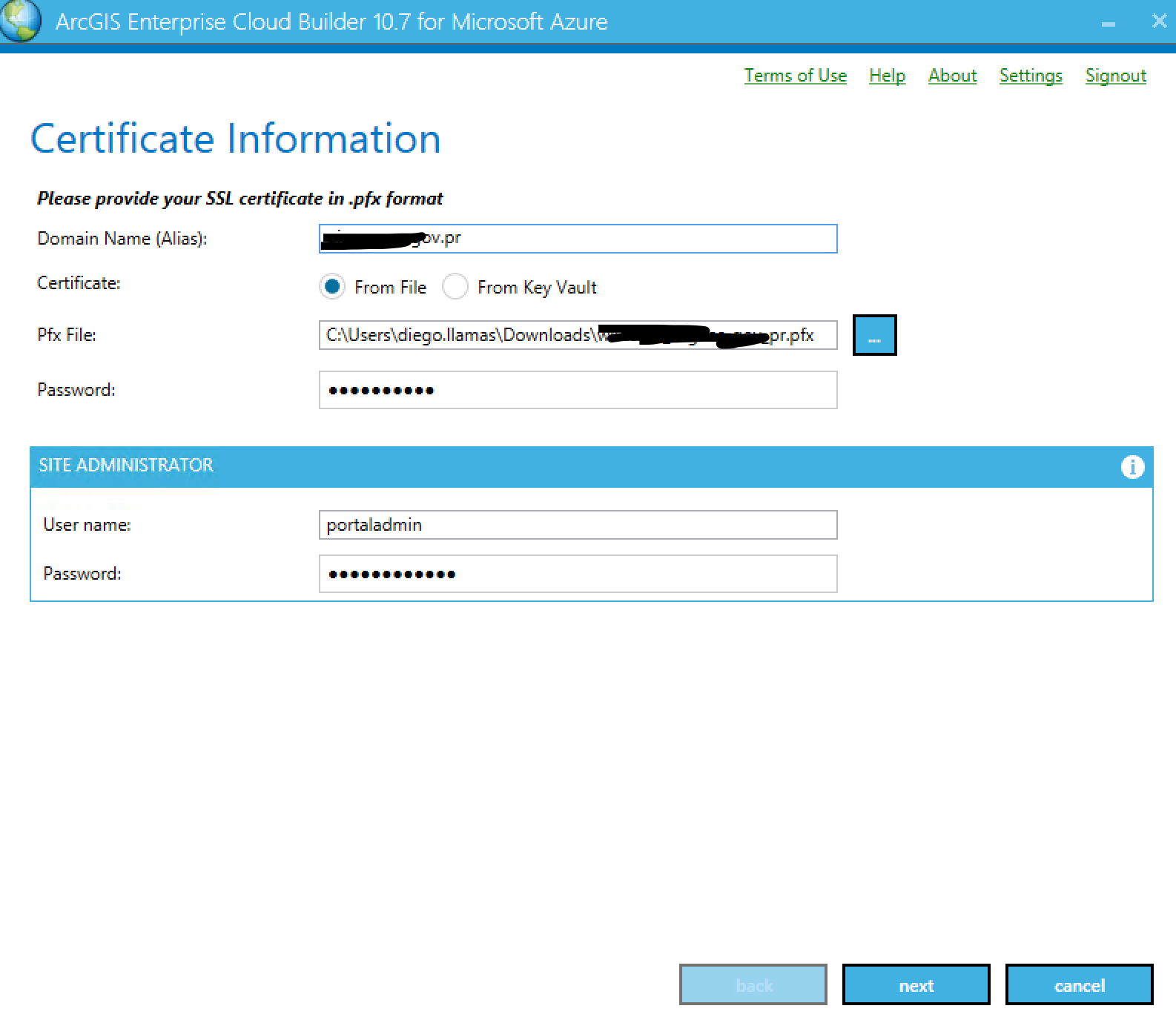Select the From Key Vault option

point(455,287)
